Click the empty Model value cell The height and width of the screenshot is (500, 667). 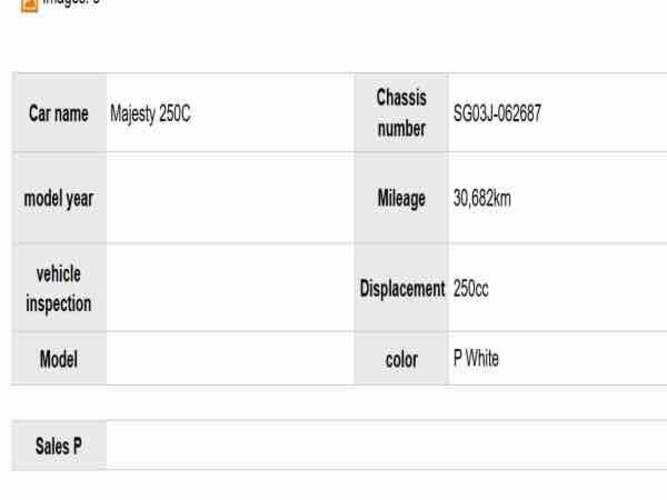point(230,359)
